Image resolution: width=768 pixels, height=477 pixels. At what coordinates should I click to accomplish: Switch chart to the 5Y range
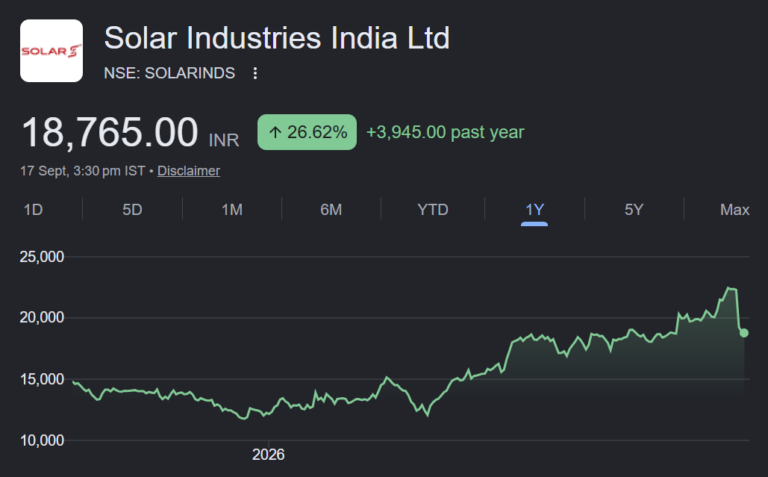click(634, 210)
